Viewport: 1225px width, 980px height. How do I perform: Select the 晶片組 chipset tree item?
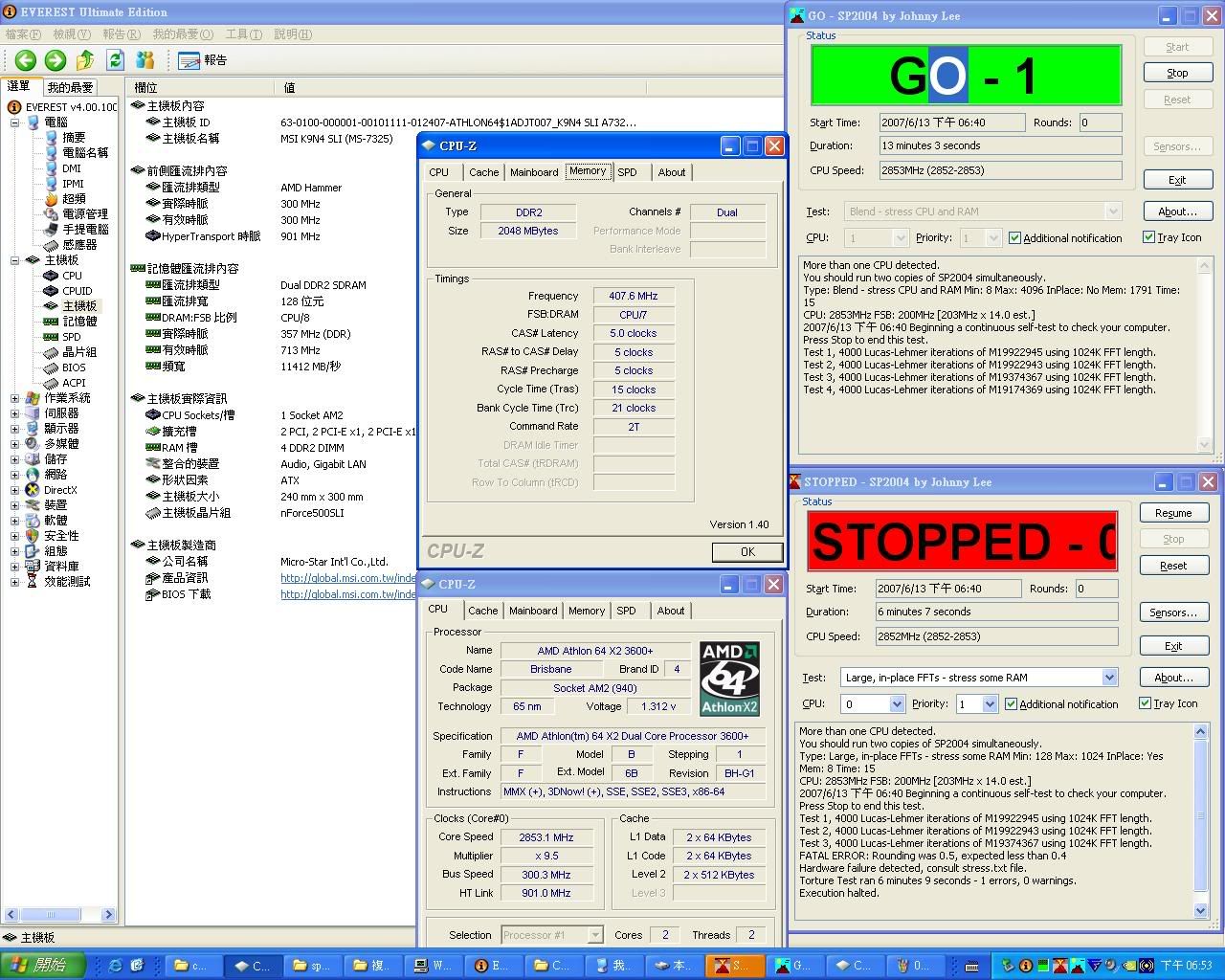click(79, 352)
